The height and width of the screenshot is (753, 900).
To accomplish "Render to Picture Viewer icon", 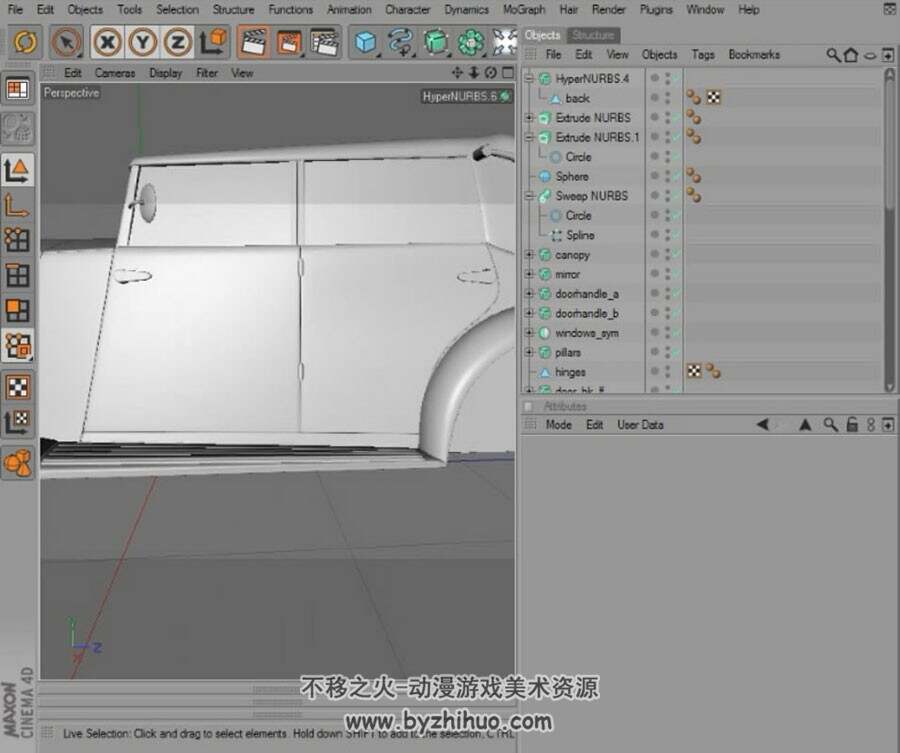I will pos(289,42).
